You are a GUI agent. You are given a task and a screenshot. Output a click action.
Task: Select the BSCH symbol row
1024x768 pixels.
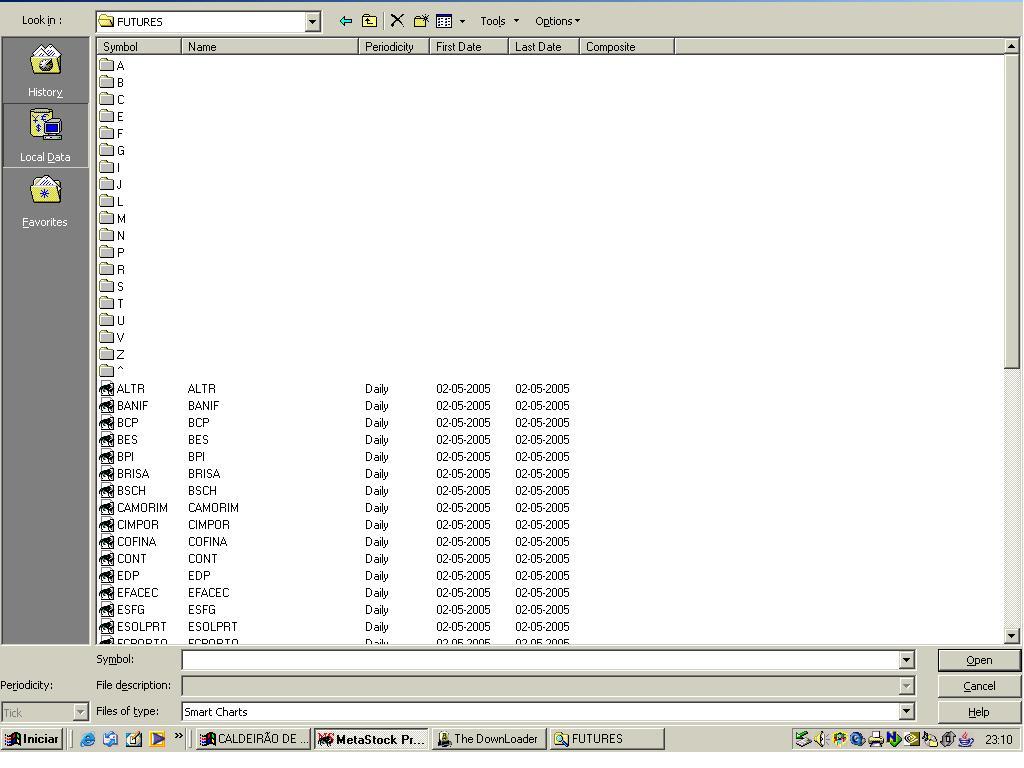click(x=131, y=490)
